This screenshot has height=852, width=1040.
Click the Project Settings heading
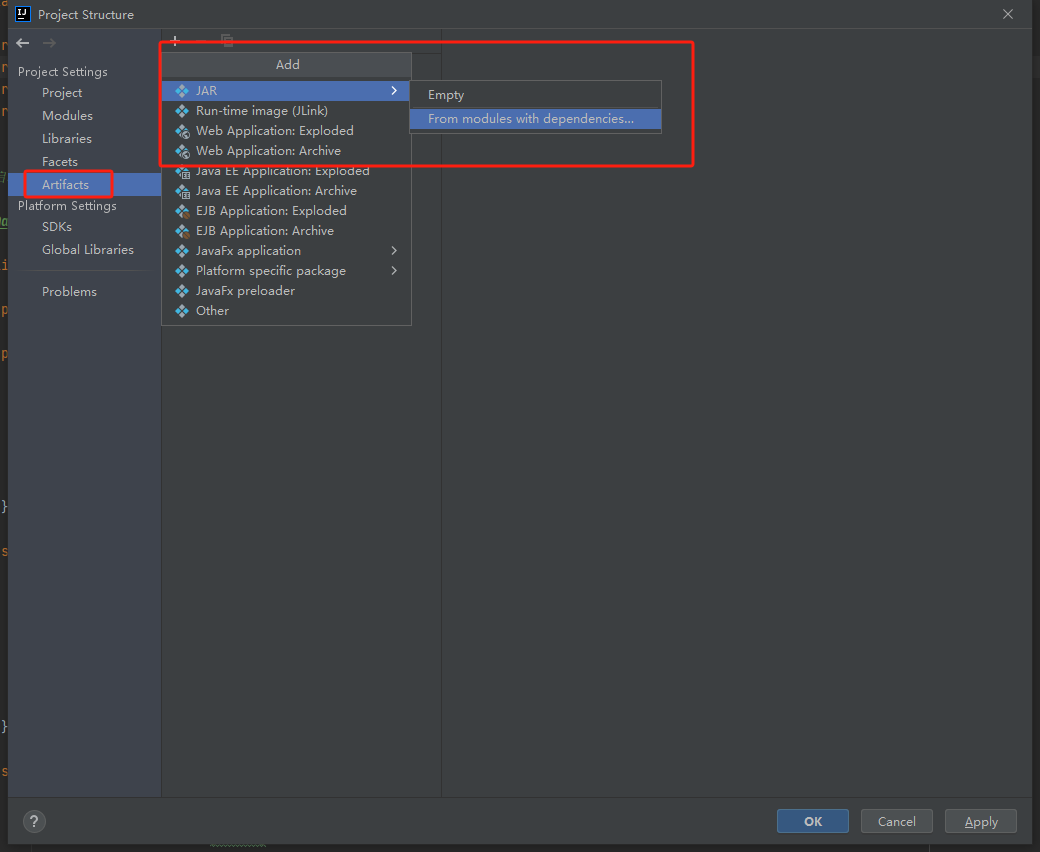pos(62,72)
